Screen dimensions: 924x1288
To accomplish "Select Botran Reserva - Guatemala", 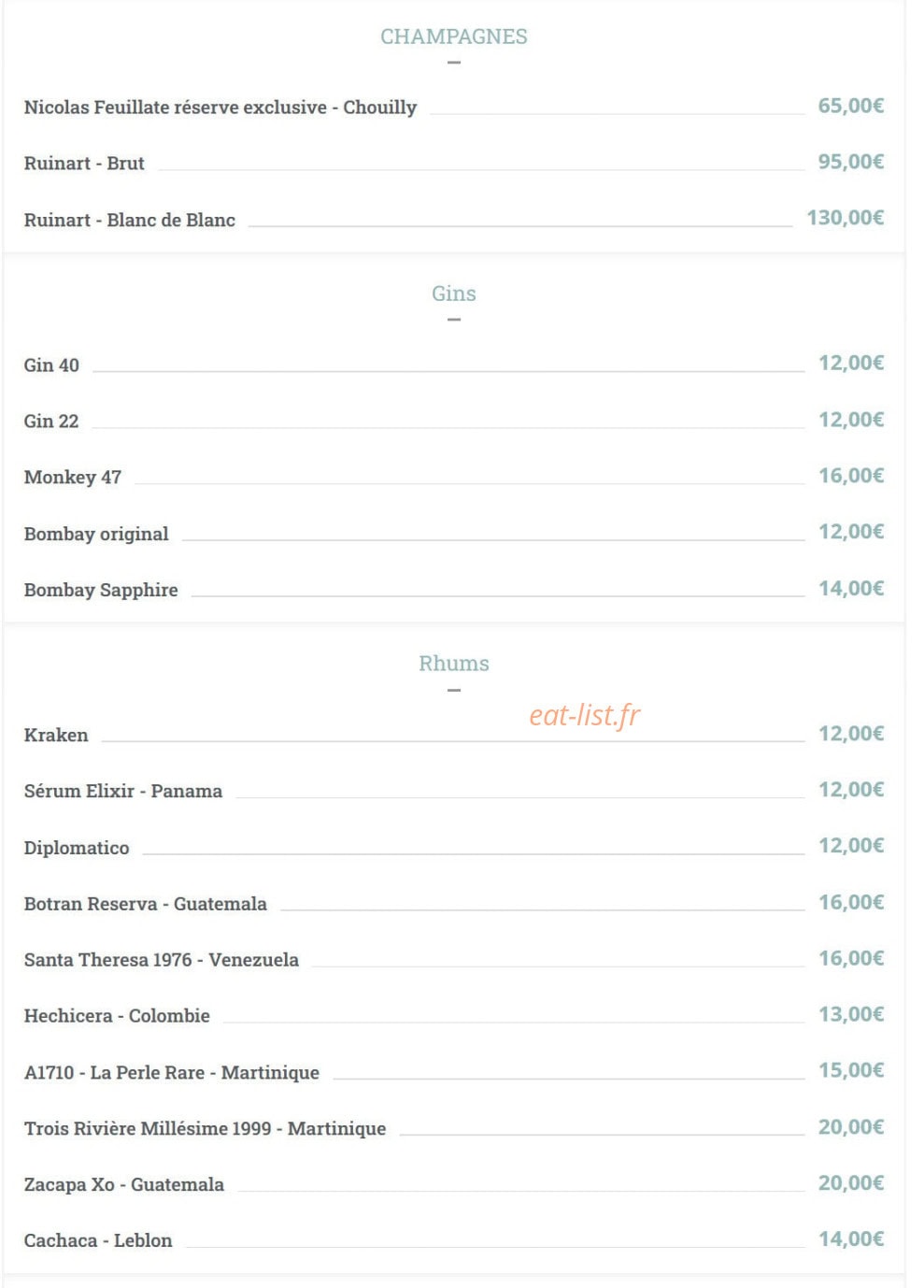I will [x=146, y=904].
